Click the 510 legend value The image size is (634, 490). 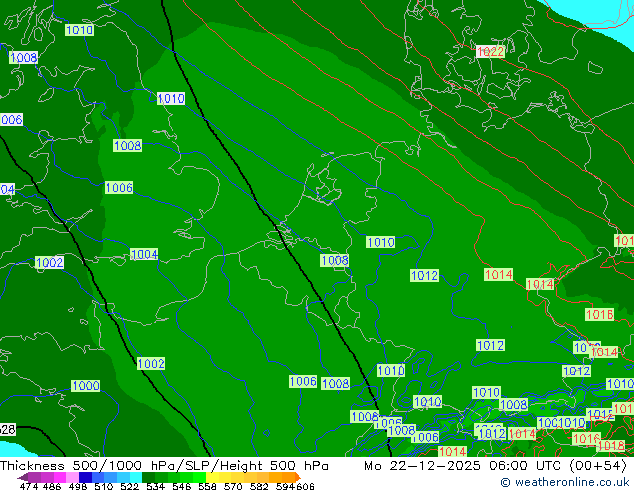point(104,486)
